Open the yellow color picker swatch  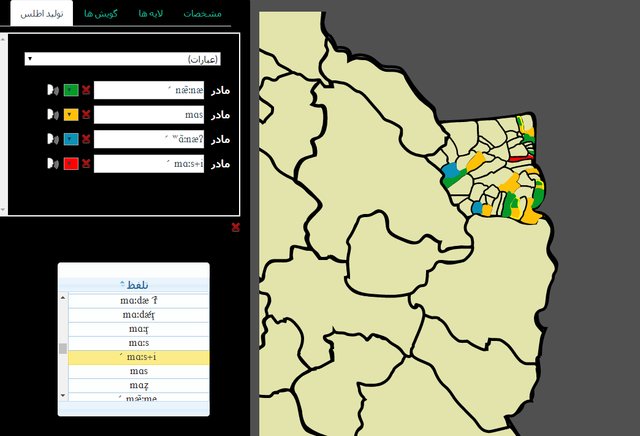pos(71,114)
